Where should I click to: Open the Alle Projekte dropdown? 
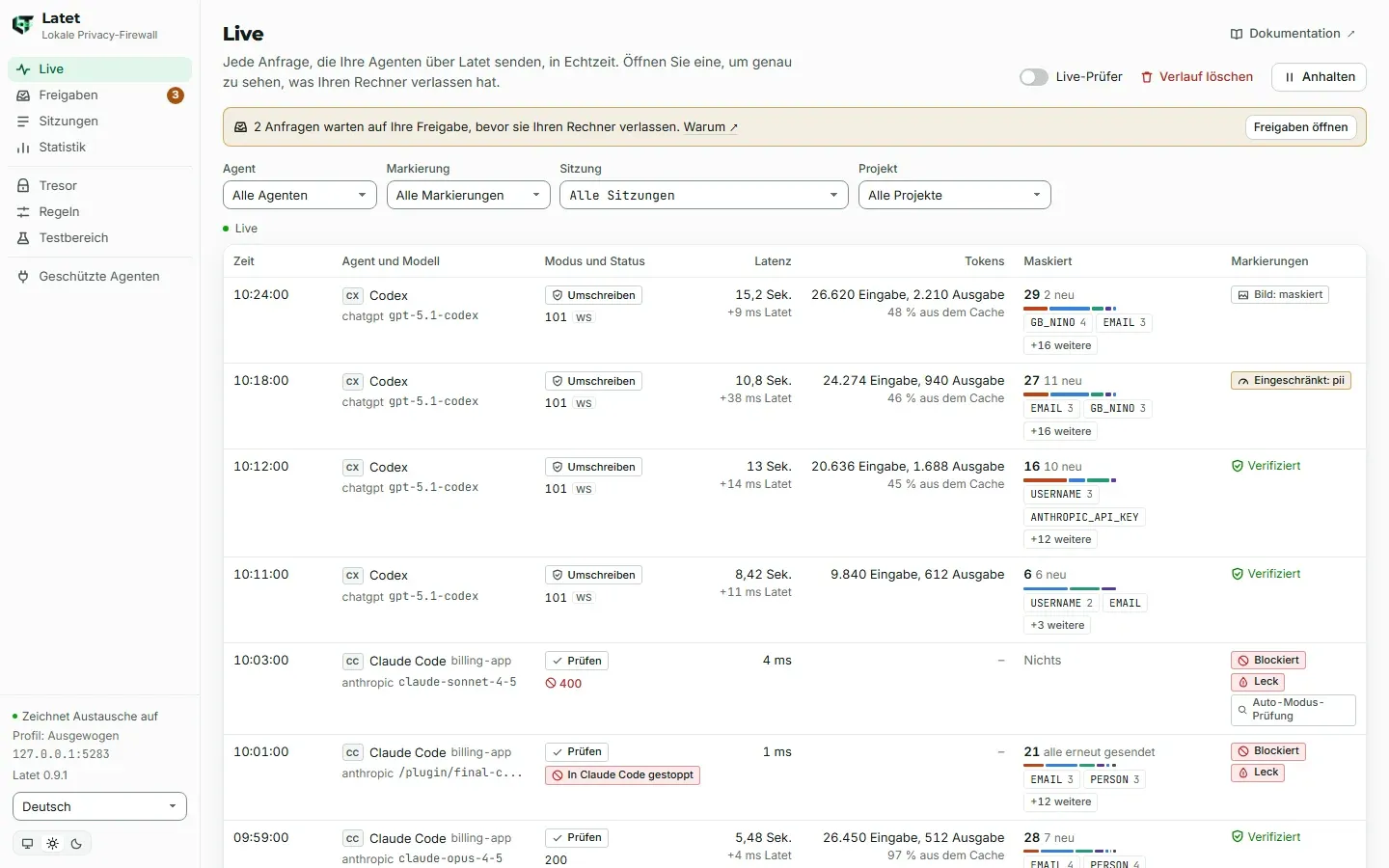(x=955, y=195)
